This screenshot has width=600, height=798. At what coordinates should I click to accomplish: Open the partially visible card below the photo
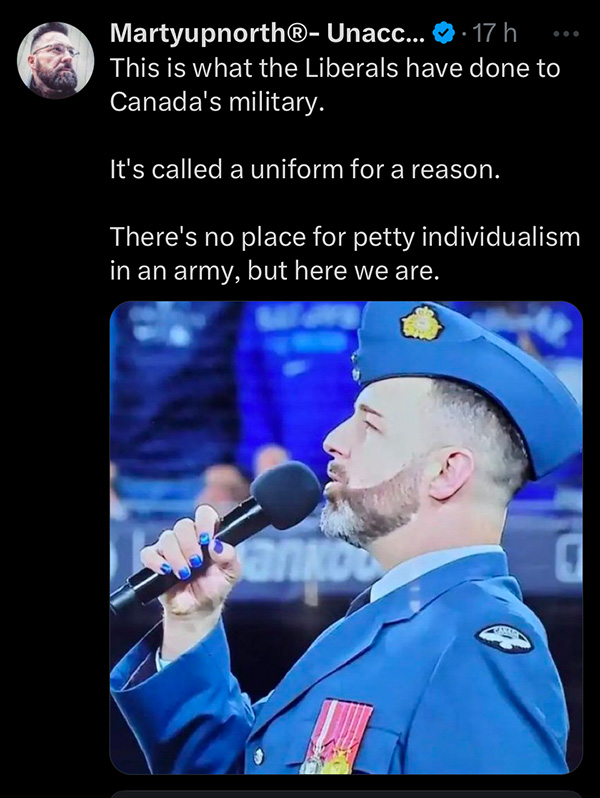point(346,794)
